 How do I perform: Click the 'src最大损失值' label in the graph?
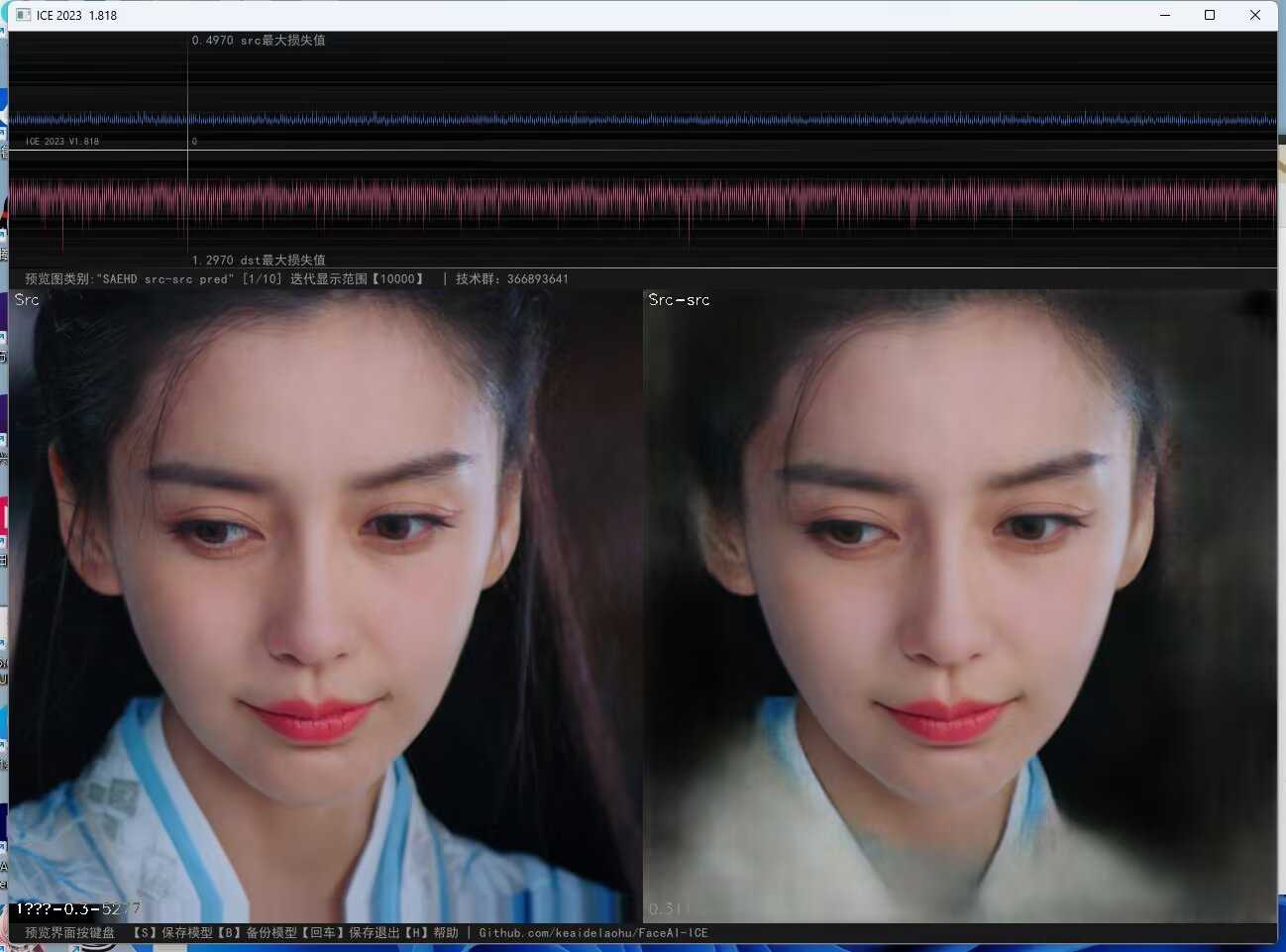(282, 41)
